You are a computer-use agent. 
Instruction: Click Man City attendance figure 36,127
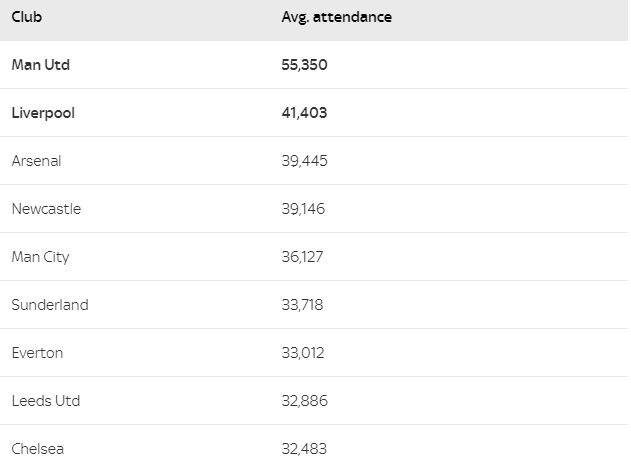[x=302, y=257]
